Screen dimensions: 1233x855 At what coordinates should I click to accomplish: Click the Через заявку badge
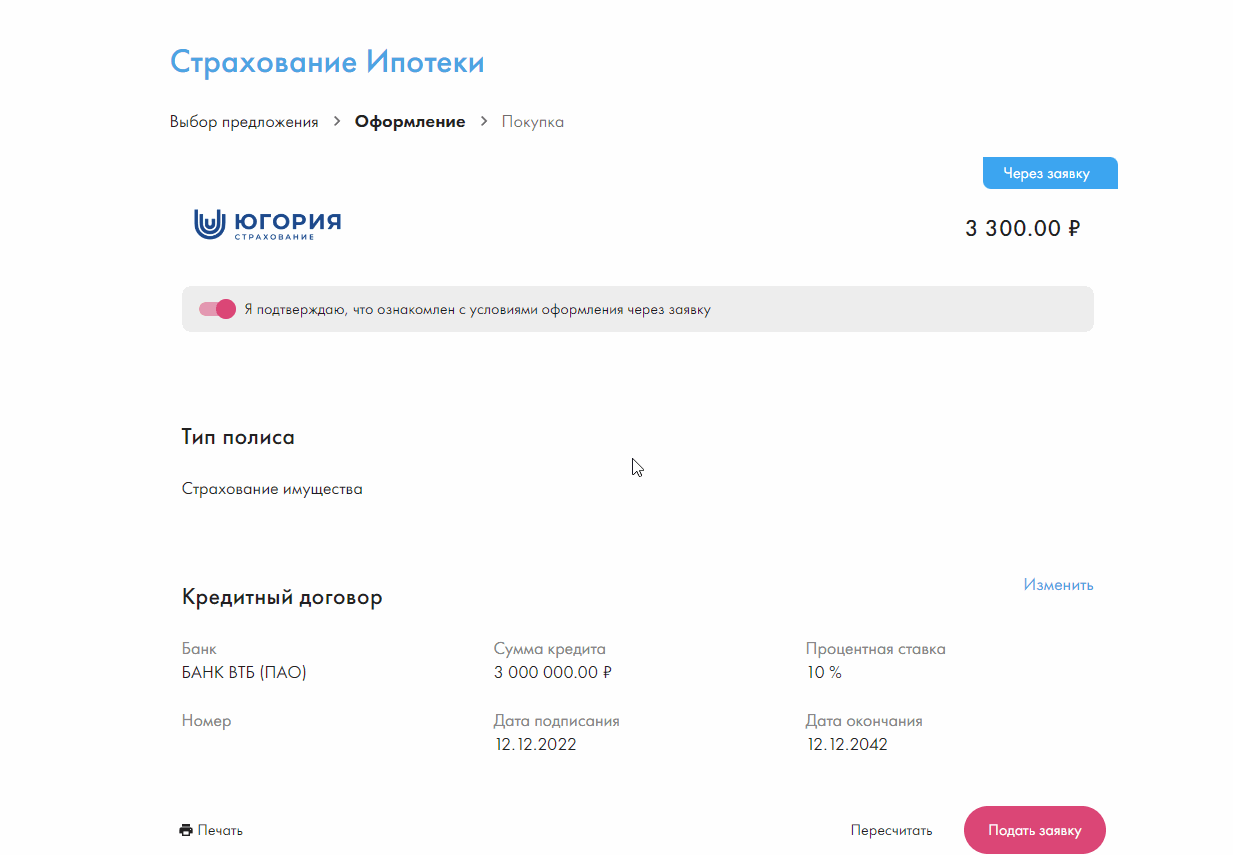(x=1050, y=173)
